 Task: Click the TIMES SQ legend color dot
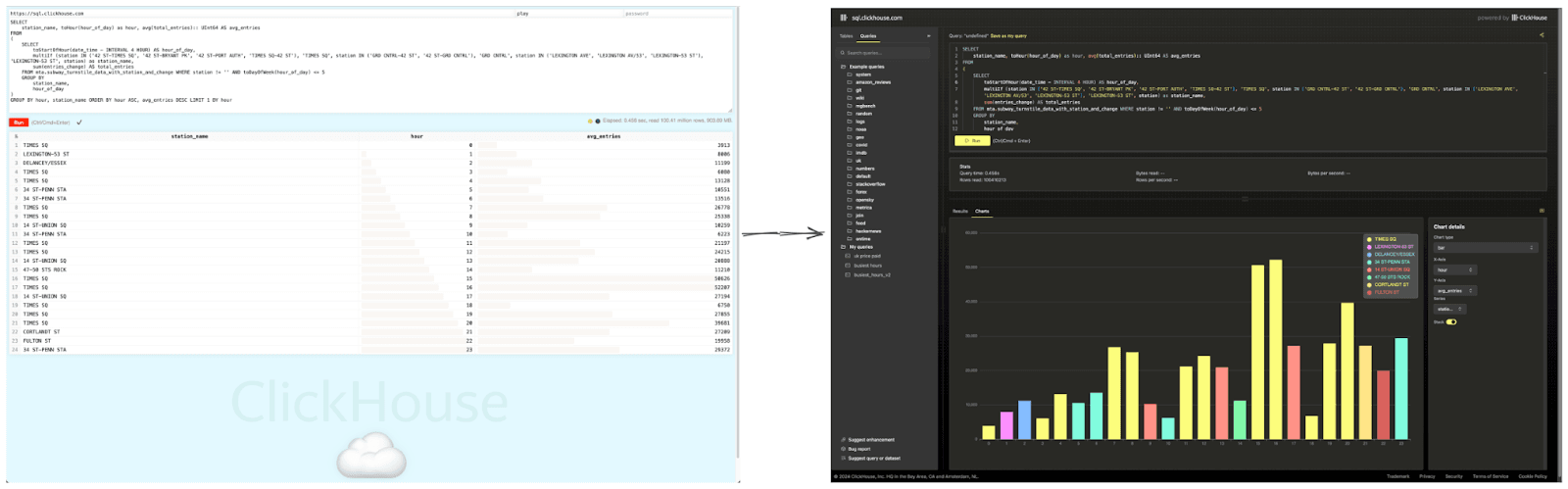1369,239
